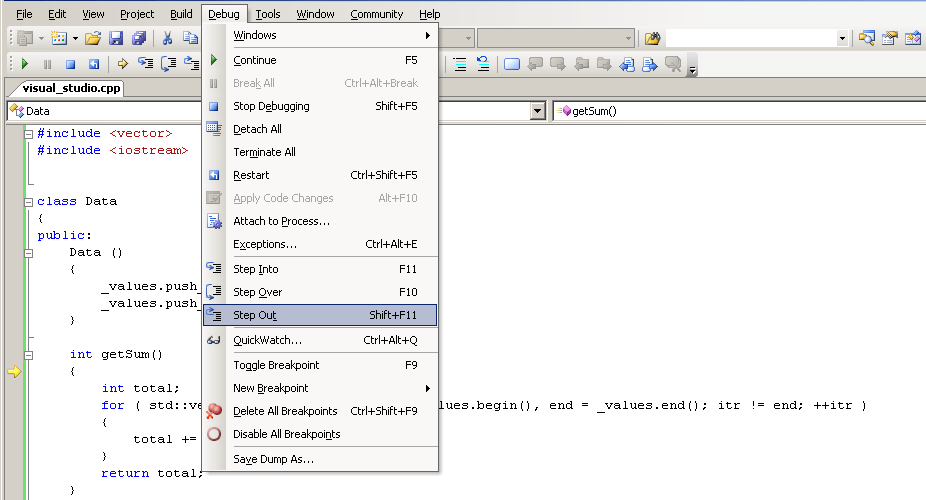Image resolution: width=926 pixels, height=500 pixels.
Task: Switch to the visual_studio.cpp tab
Action: 71,89
